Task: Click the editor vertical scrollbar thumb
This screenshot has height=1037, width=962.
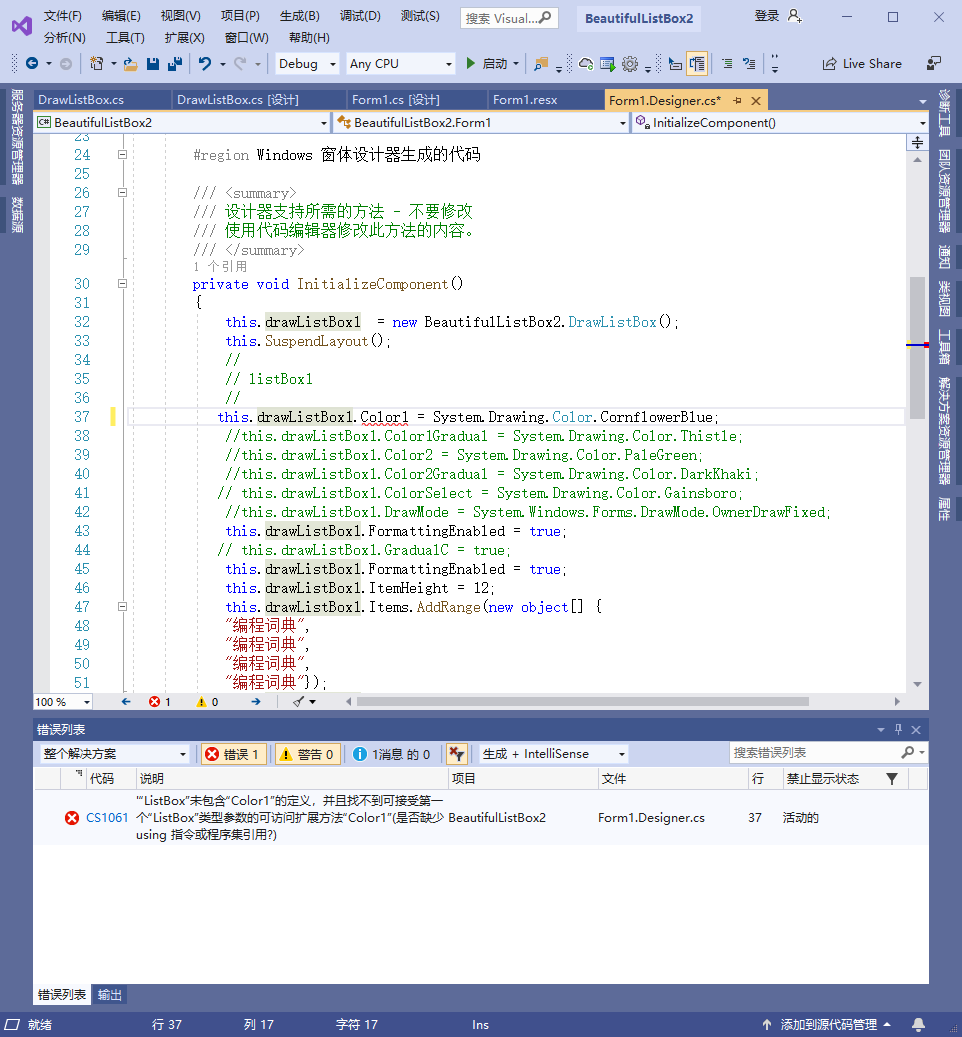Action: 917,348
